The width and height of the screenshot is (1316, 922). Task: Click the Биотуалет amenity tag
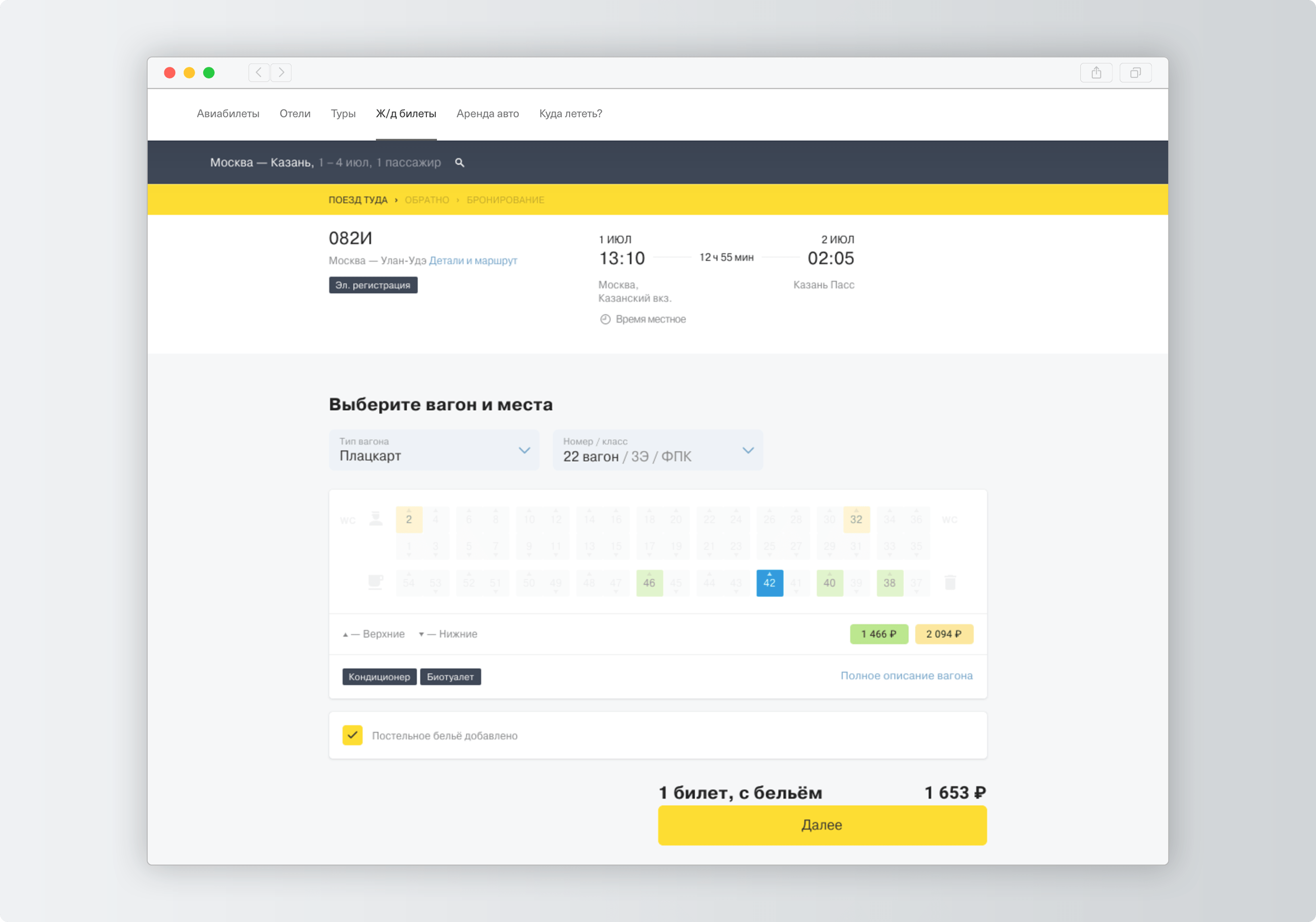[x=450, y=677]
